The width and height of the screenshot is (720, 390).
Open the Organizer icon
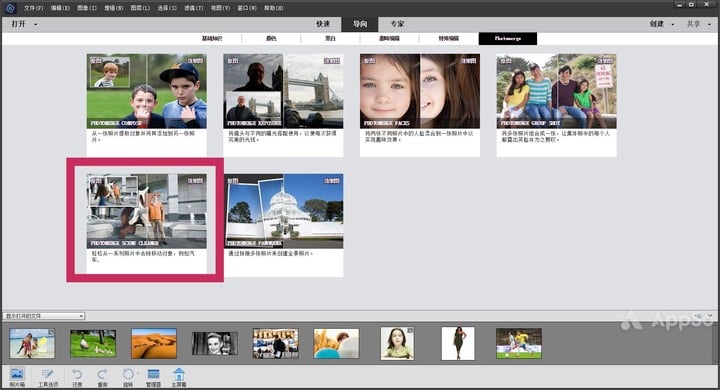(153, 377)
